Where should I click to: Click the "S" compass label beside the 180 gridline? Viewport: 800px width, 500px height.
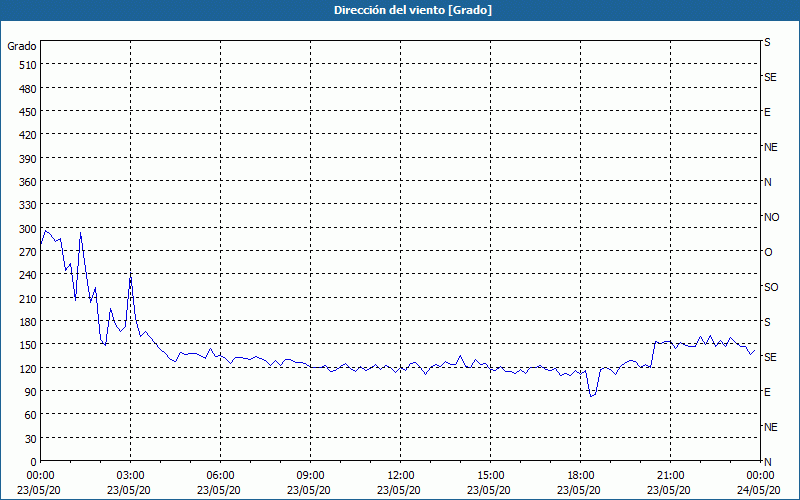pos(767,322)
